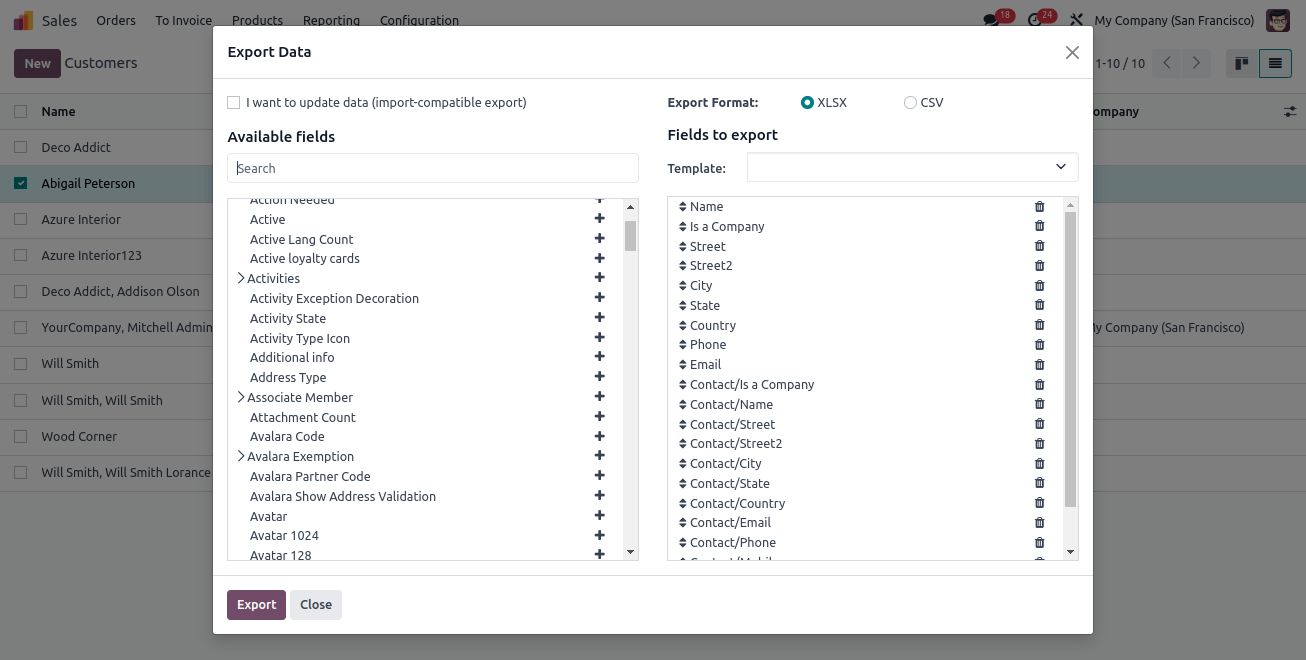The height and width of the screenshot is (660, 1306).
Task: Expand the Avalara Exemption field group
Action: 241,456
